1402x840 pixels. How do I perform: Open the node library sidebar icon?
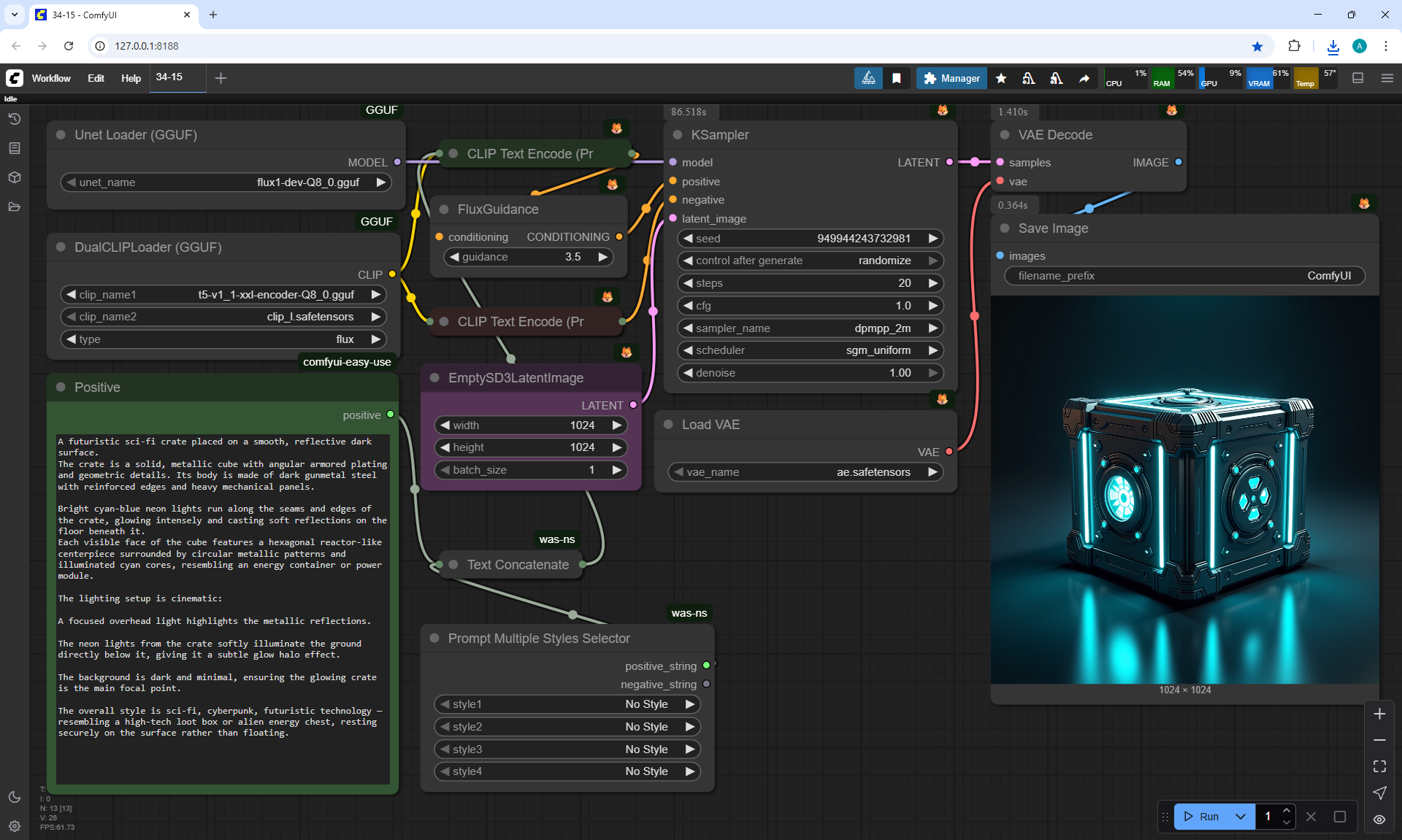click(15, 148)
